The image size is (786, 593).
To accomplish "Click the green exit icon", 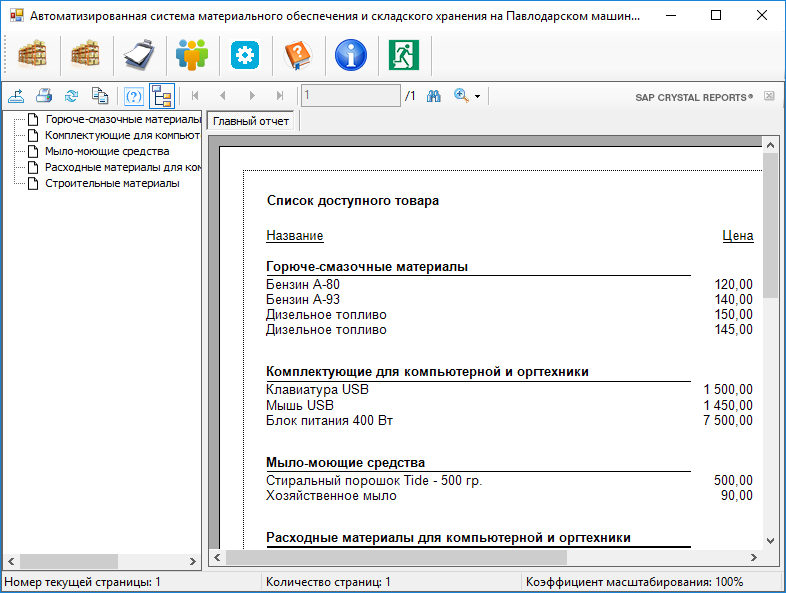I will point(404,55).
